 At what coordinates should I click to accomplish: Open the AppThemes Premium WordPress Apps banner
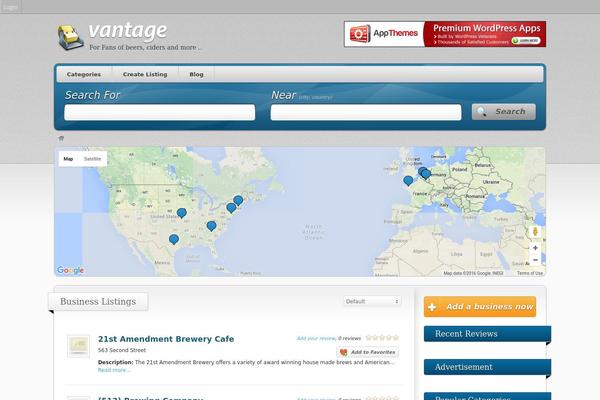(x=445, y=34)
